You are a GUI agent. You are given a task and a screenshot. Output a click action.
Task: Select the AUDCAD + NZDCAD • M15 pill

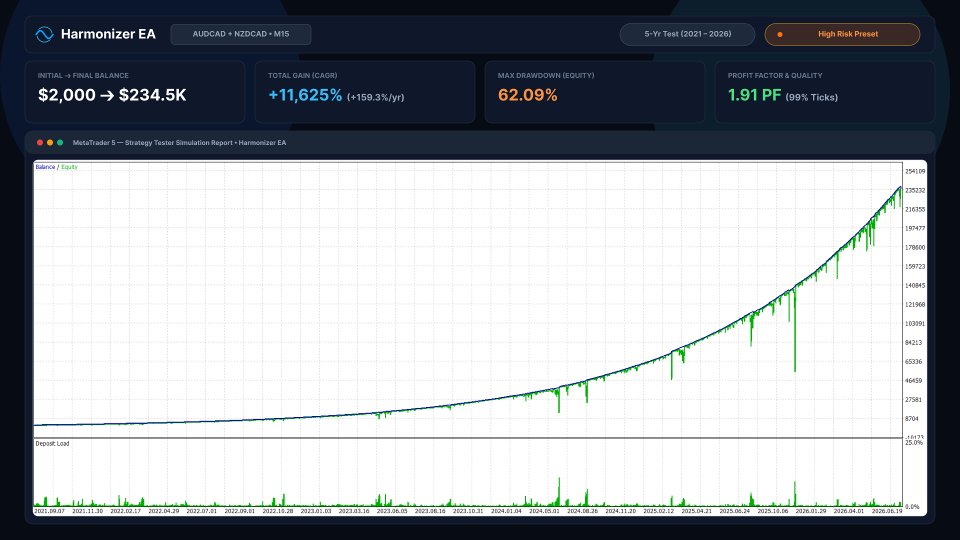[241, 34]
